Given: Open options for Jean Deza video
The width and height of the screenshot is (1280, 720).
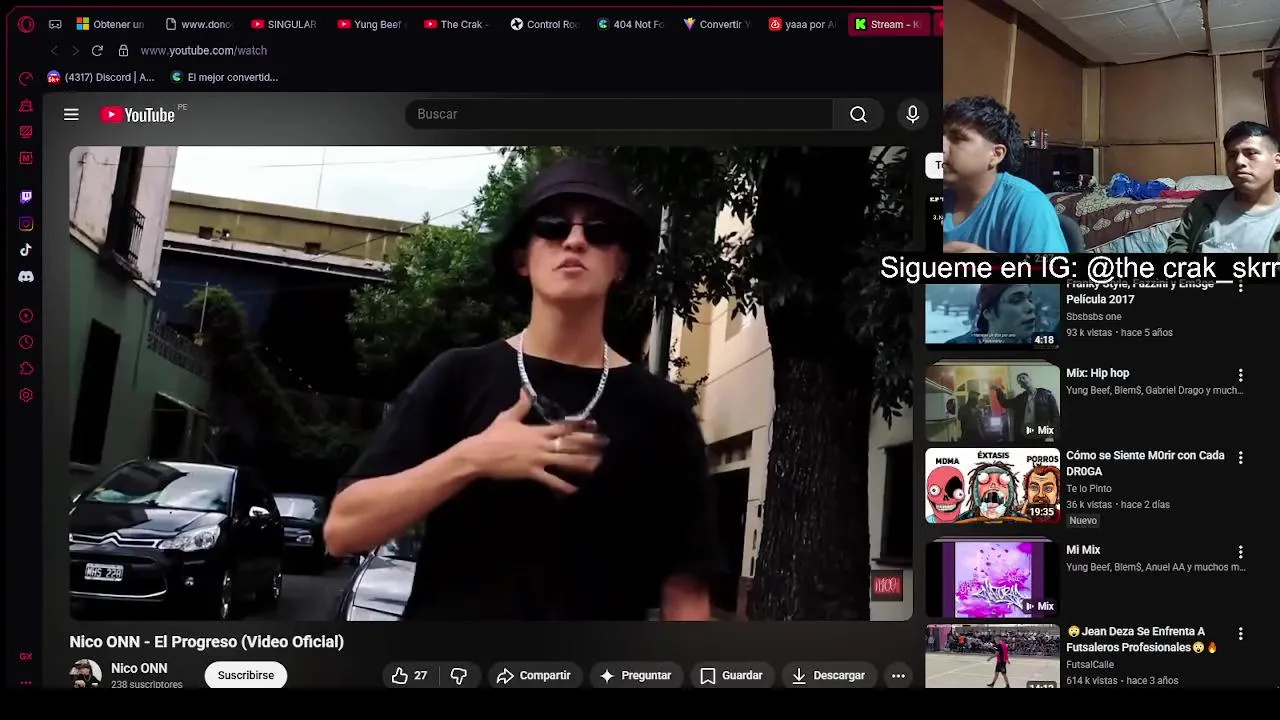Looking at the screenshot, I should pos(1240,634).
